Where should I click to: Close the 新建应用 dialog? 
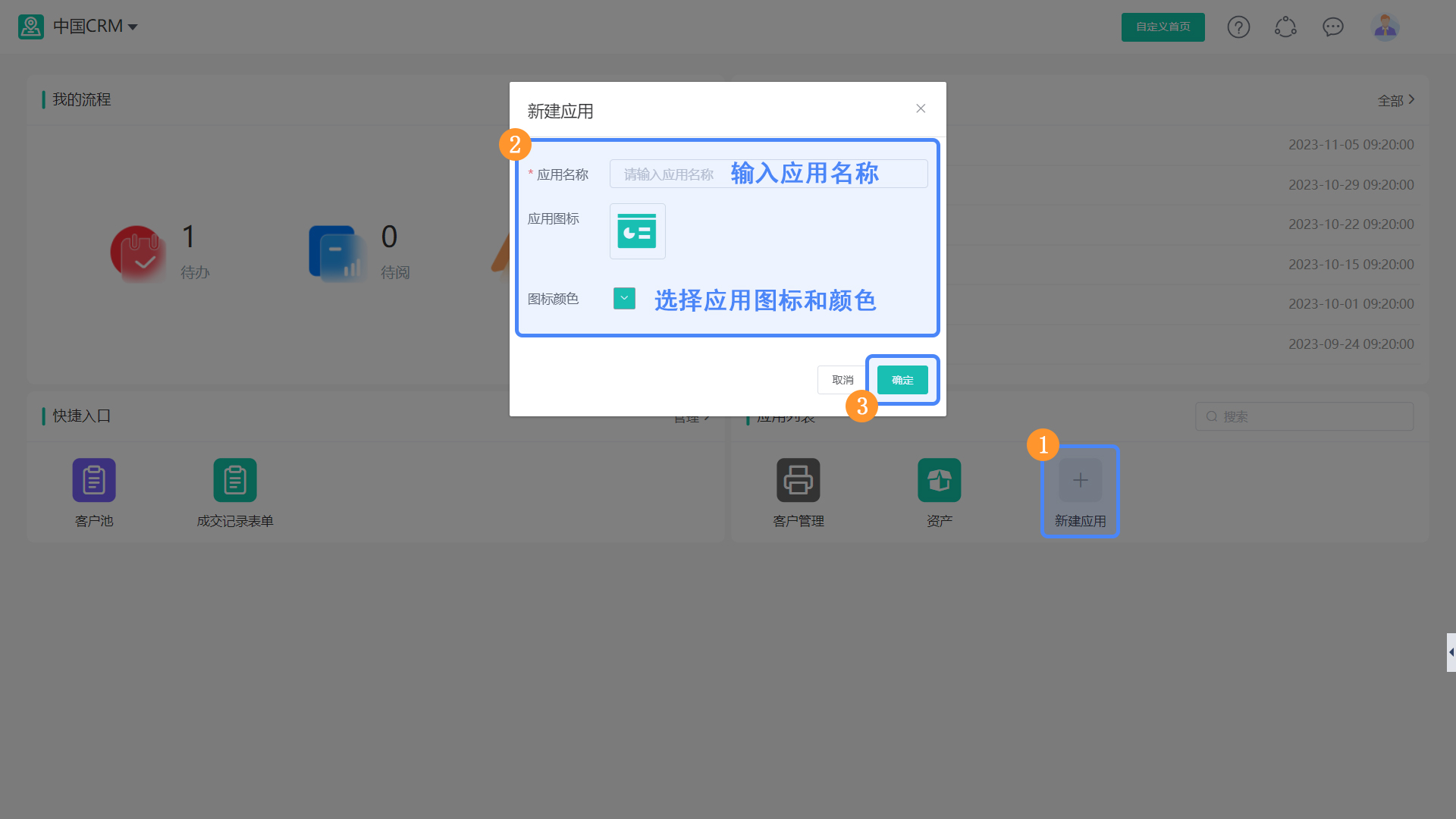pyautogui.click(x=921, y=108)
